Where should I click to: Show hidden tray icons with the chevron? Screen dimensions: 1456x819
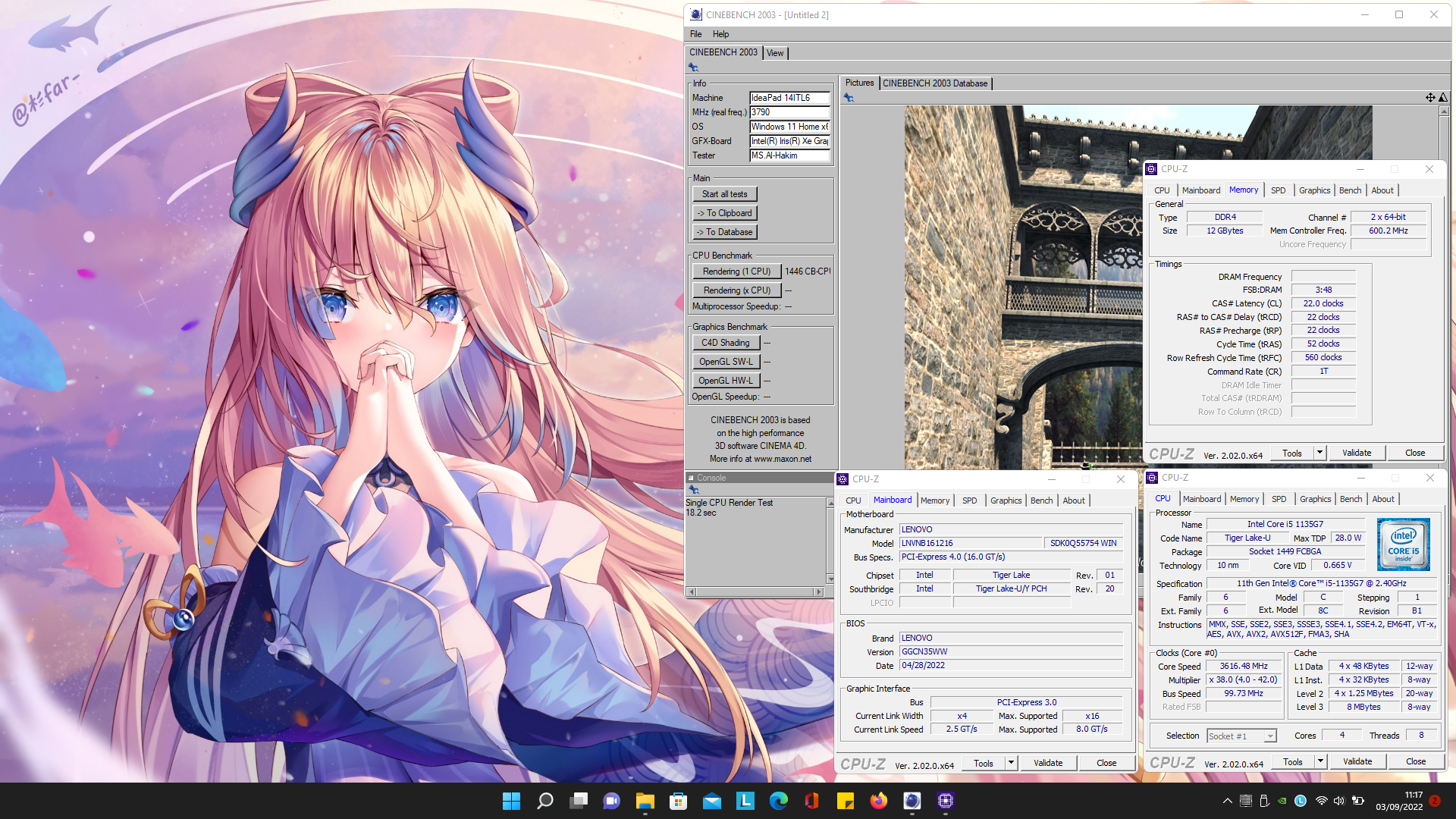click(1227, 801)
